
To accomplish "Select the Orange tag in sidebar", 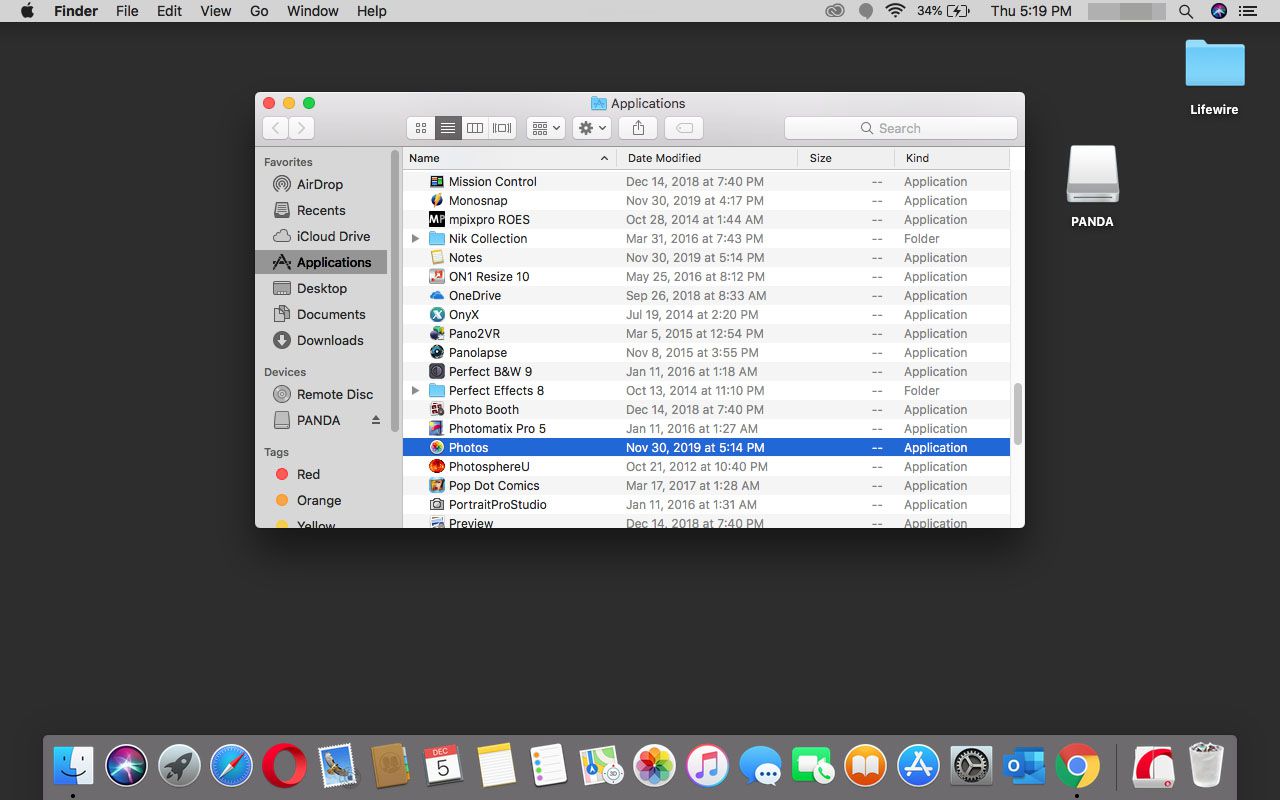I will pyautogui.click(x=321, y=500).
